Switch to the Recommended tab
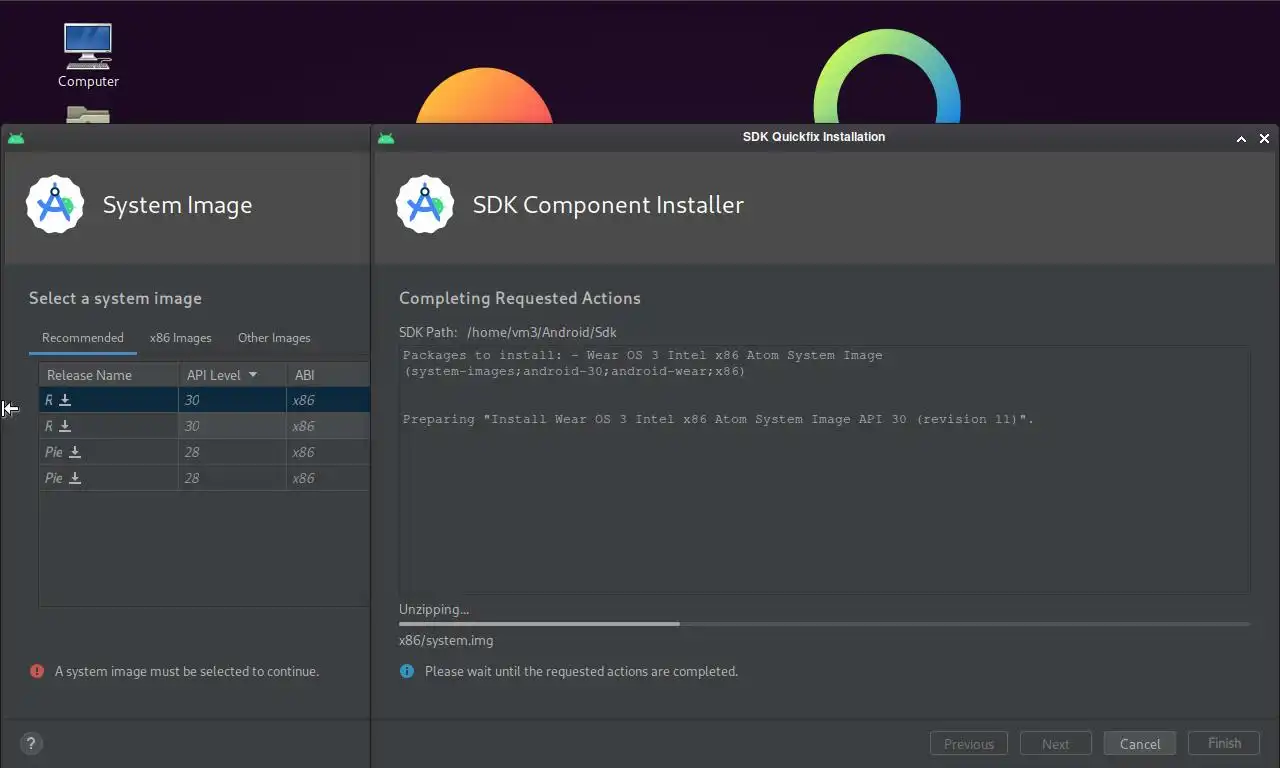The image size is (1280, 768). click(83, 338)
